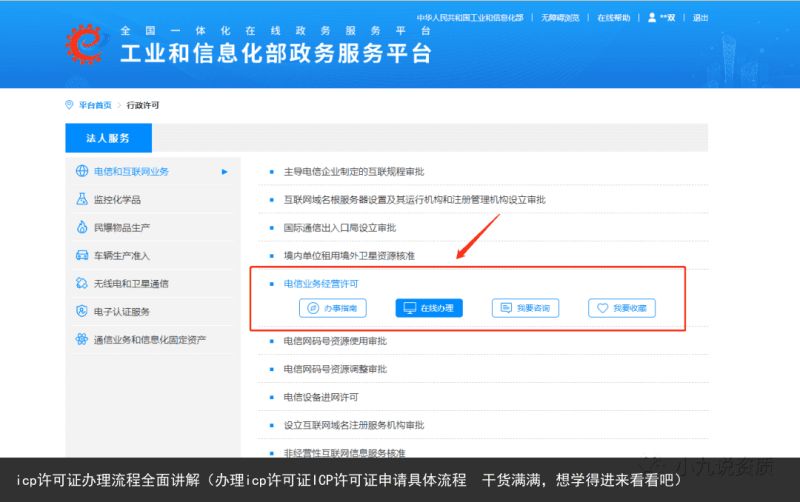Click the 我要咨询 button
This screenshot has height=502, width=800.
(526, 308)
